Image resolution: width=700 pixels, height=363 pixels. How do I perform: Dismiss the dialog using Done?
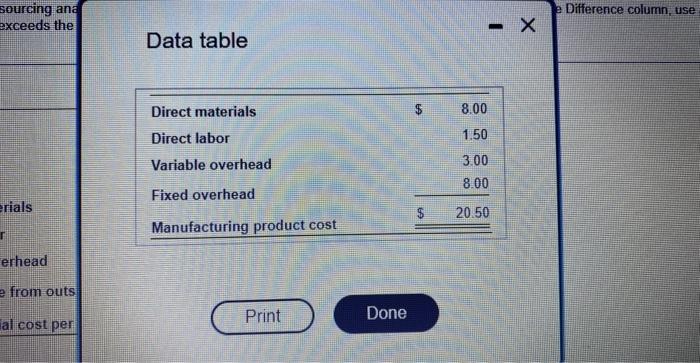[386, 313]
